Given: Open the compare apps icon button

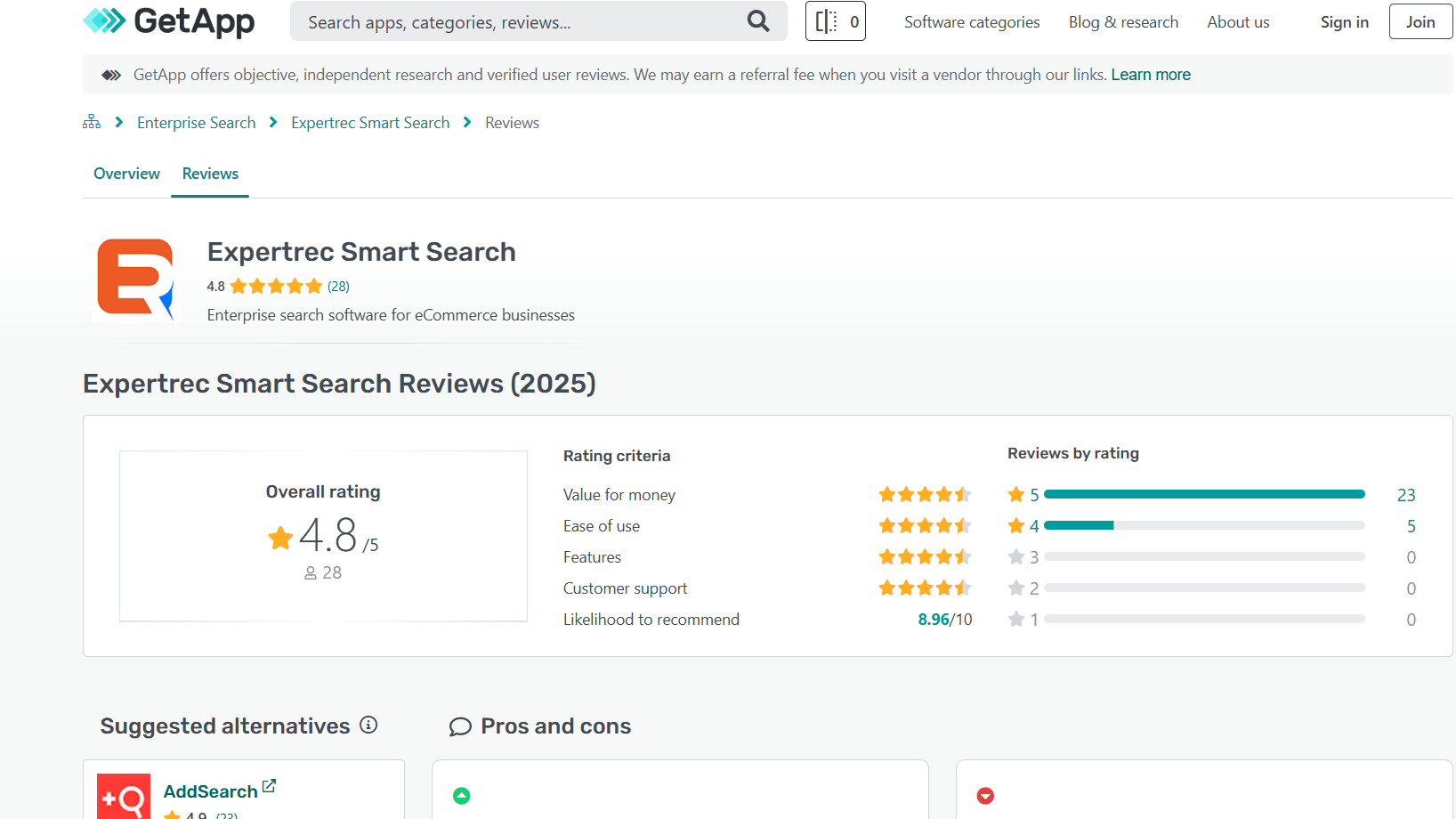Looking at the screenshot, I should tap(835, 21).
